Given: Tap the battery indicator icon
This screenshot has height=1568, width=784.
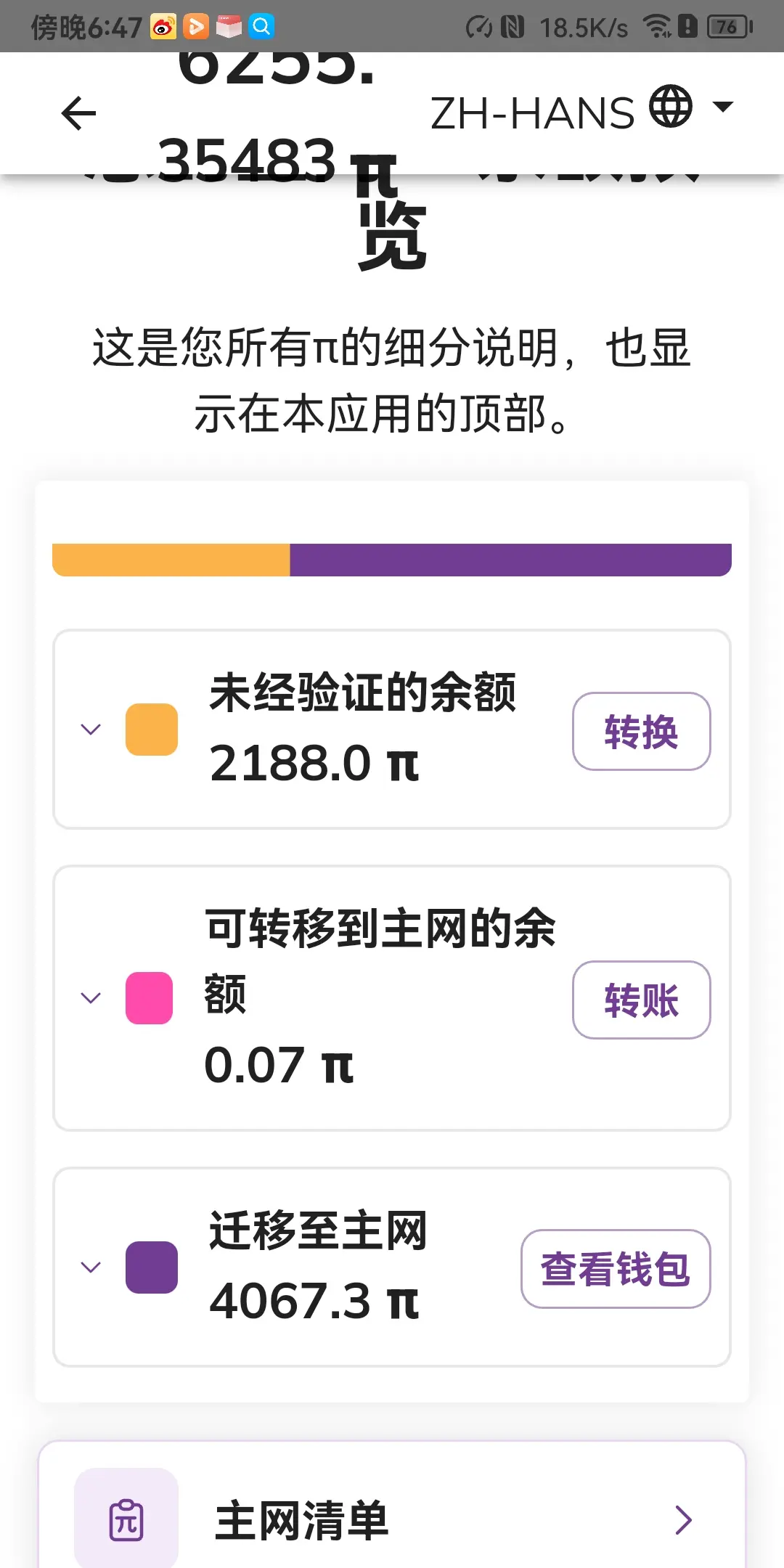Looking at the screenshot, I should pos(730,27).
